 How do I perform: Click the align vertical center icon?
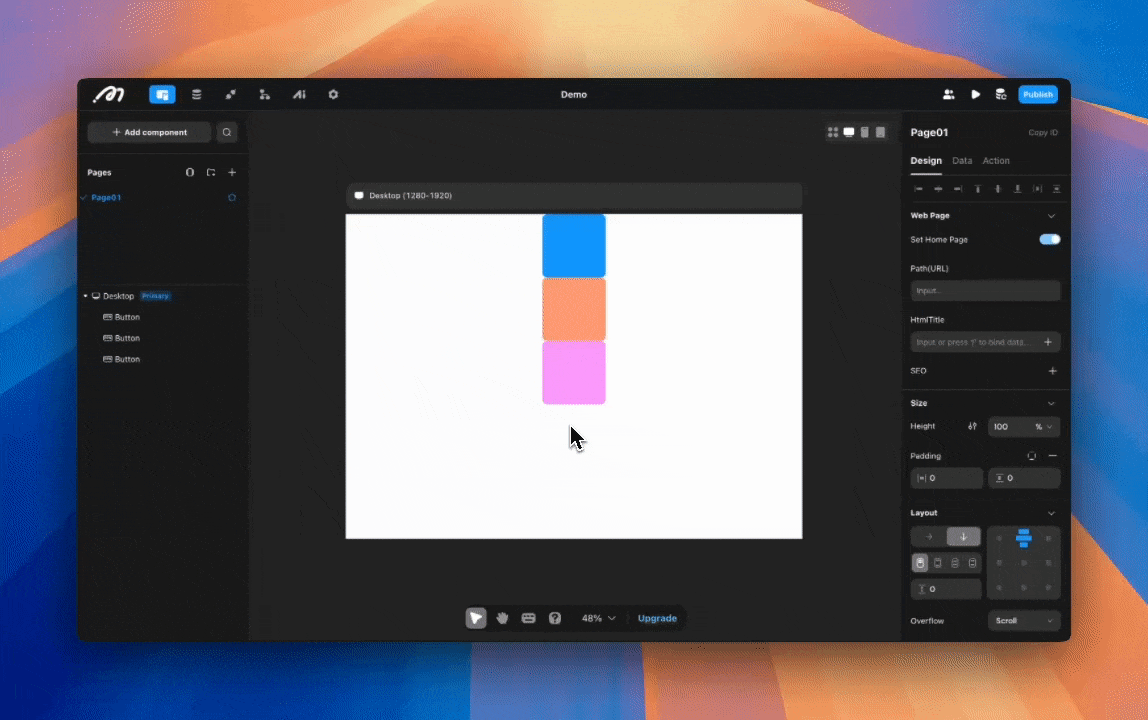pos(997,189)
